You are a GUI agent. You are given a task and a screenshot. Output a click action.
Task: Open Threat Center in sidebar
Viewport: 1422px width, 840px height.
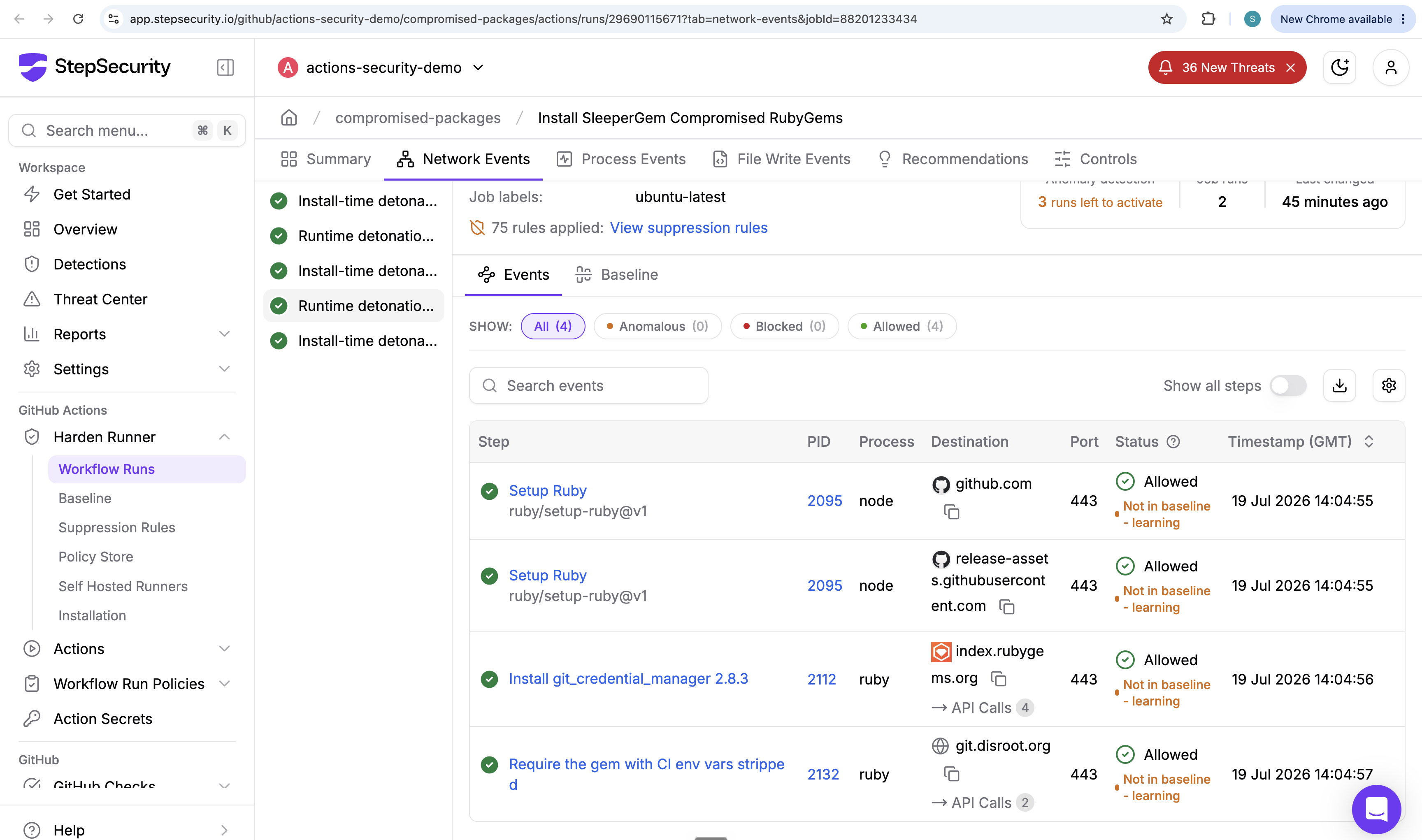[x=100, y=299]
